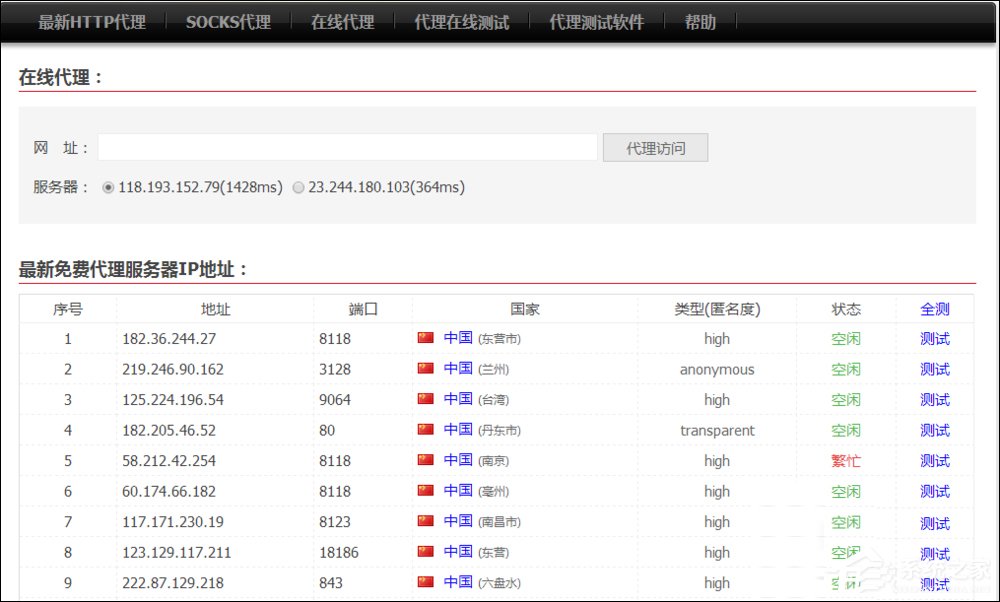This screenshot has height=602, width=1000.
Task: Click port value 8123
Action: click(x=335, y=522)
